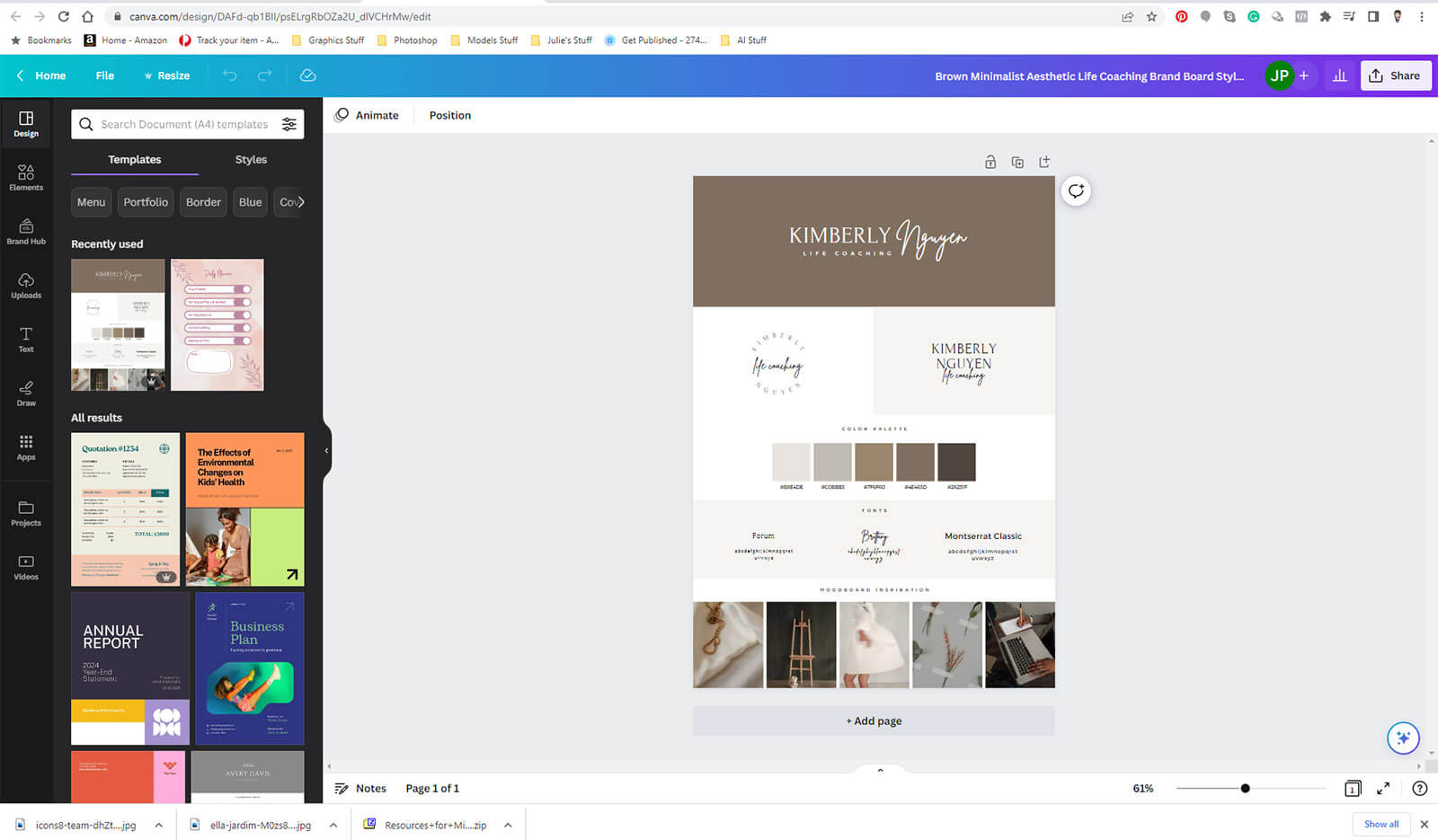Click the Add page button
Image resolution: width=1438 pixels, height=840 pixels.
tap(873, 721)
